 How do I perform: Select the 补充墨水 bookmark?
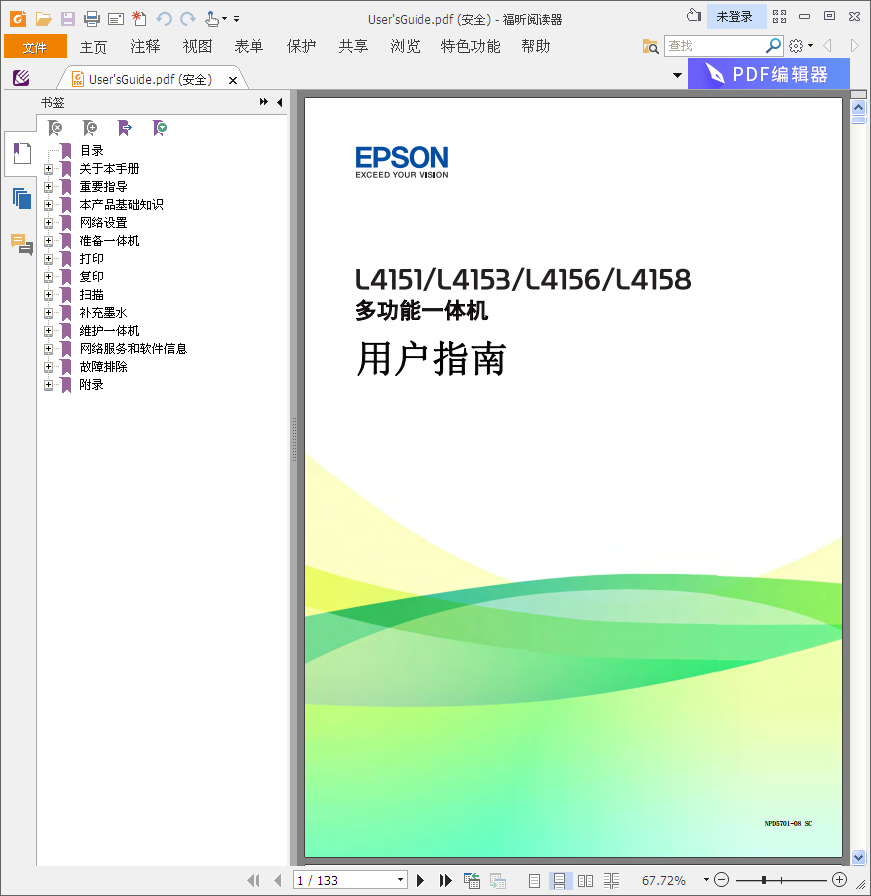[x=103, y=313]
